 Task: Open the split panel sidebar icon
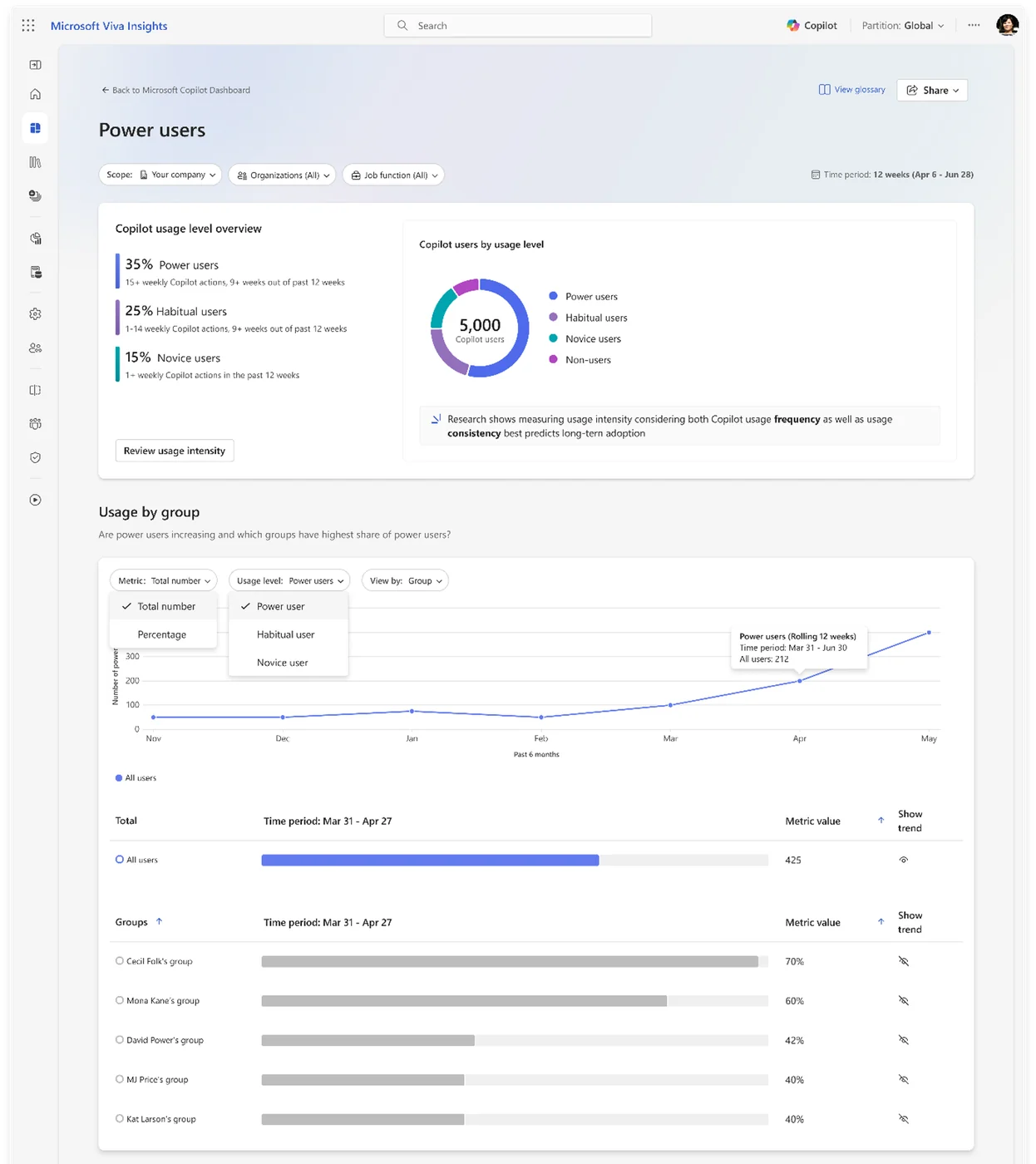[x=35, y=390]
